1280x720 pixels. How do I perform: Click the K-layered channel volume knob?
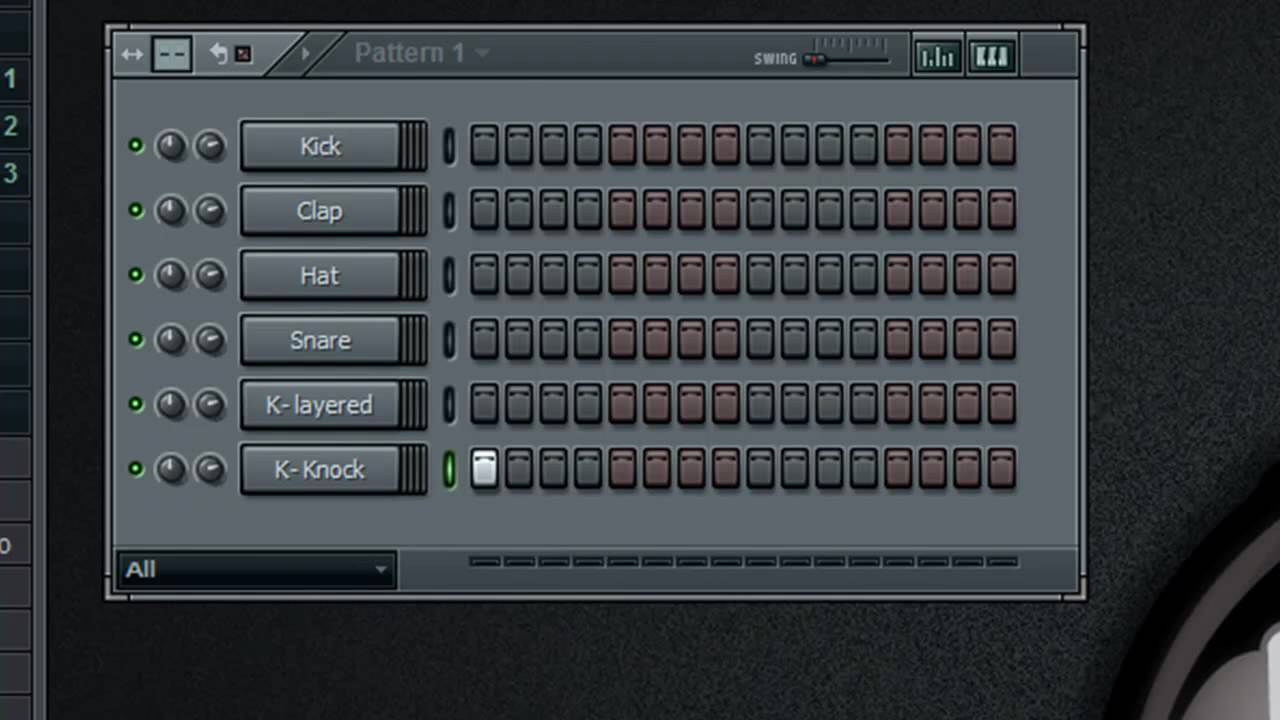(209, 404)
